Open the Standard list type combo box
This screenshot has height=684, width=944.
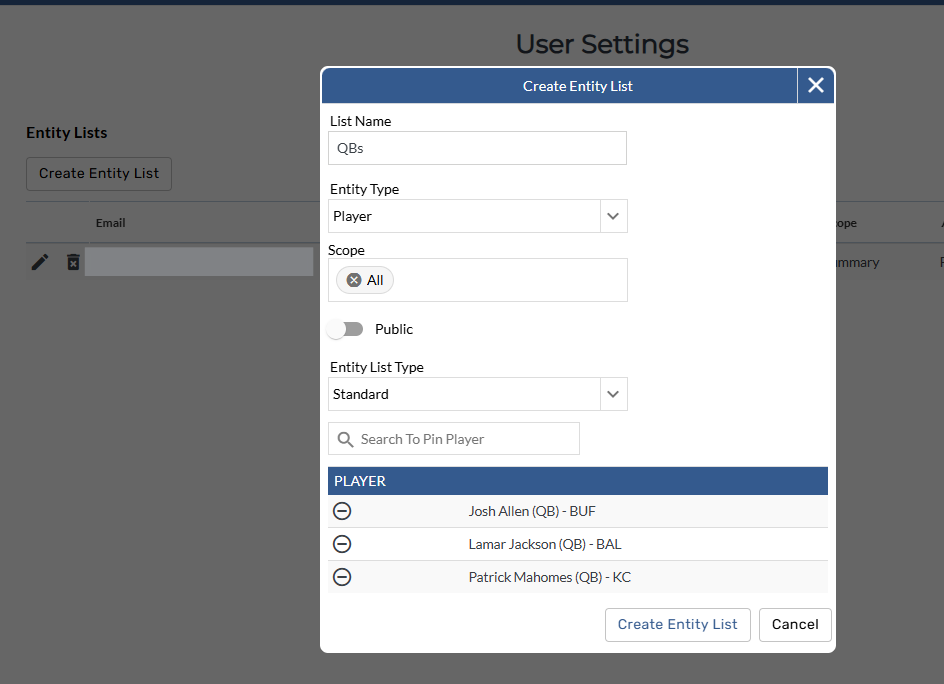[x=464, y=394]
